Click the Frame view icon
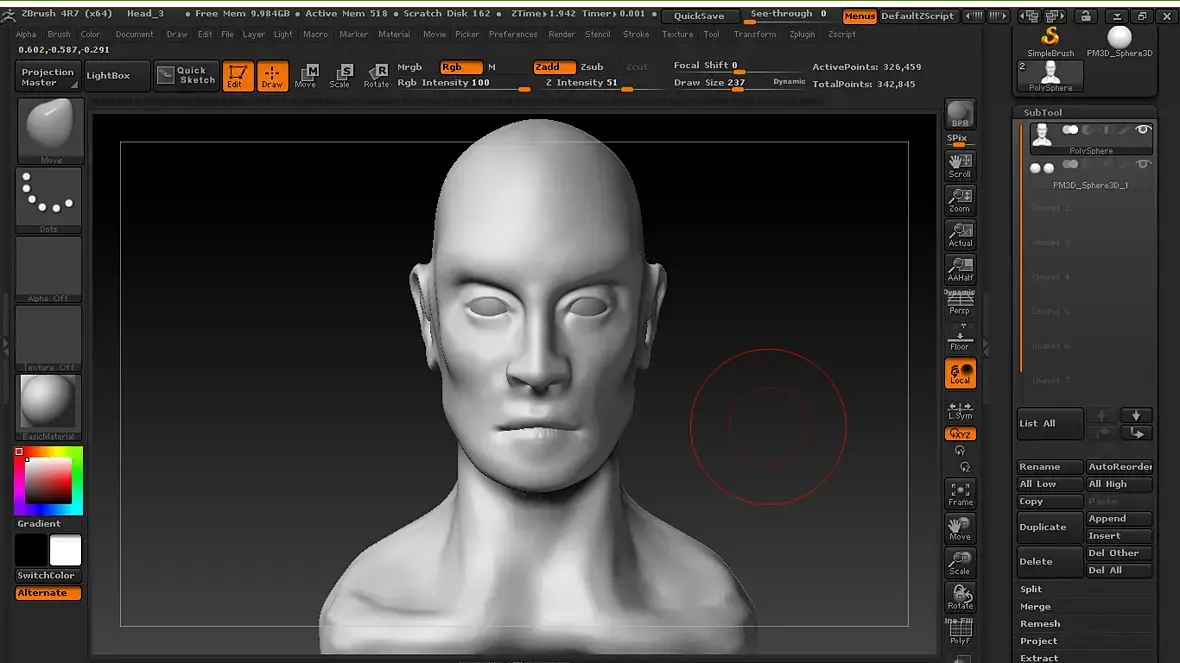The width and height of the screenshot is (1180, 663). 960,493
